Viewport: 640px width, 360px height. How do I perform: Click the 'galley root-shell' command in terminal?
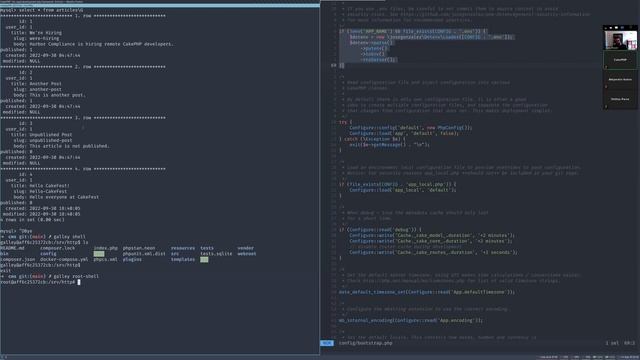[76, 276]
